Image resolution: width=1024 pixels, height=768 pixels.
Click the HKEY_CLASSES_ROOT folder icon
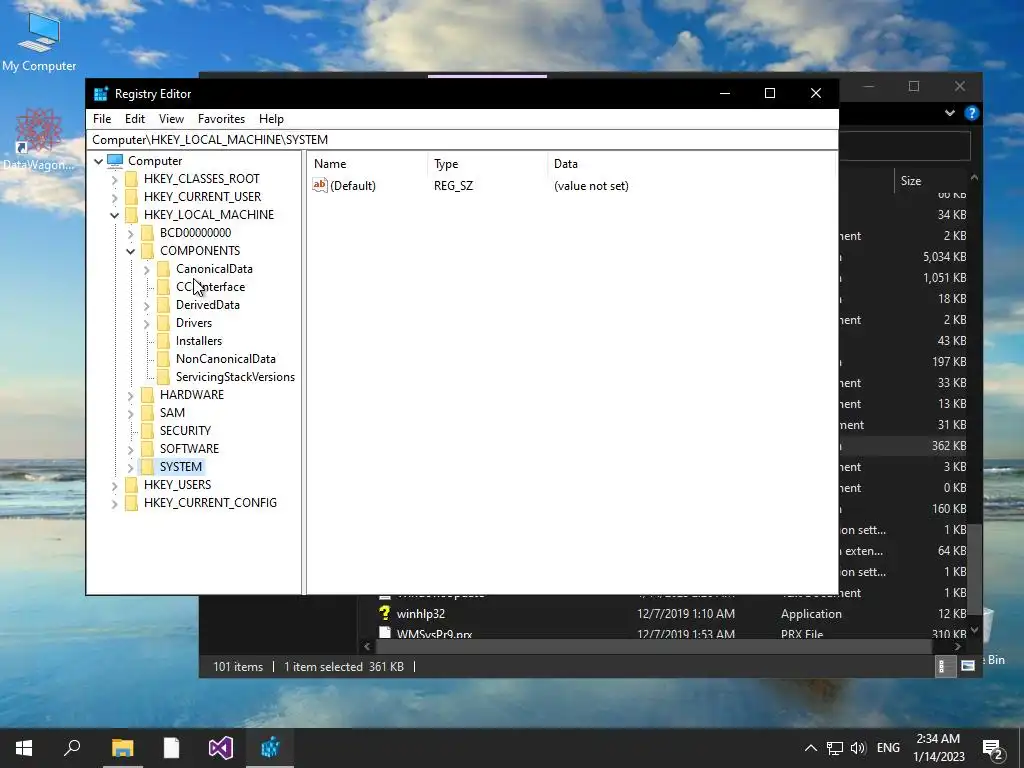coord(131,179)
